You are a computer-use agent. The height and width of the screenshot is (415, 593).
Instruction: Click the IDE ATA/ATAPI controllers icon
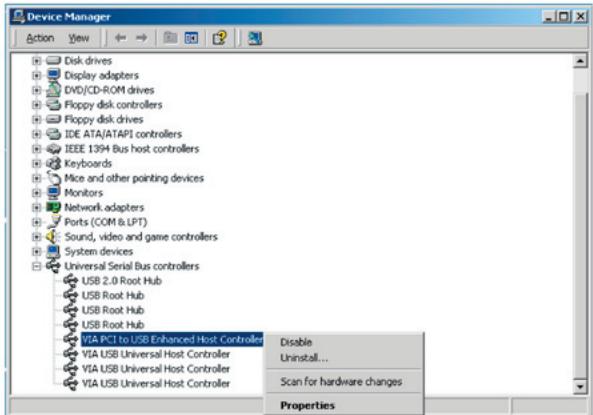click(53, 134)
